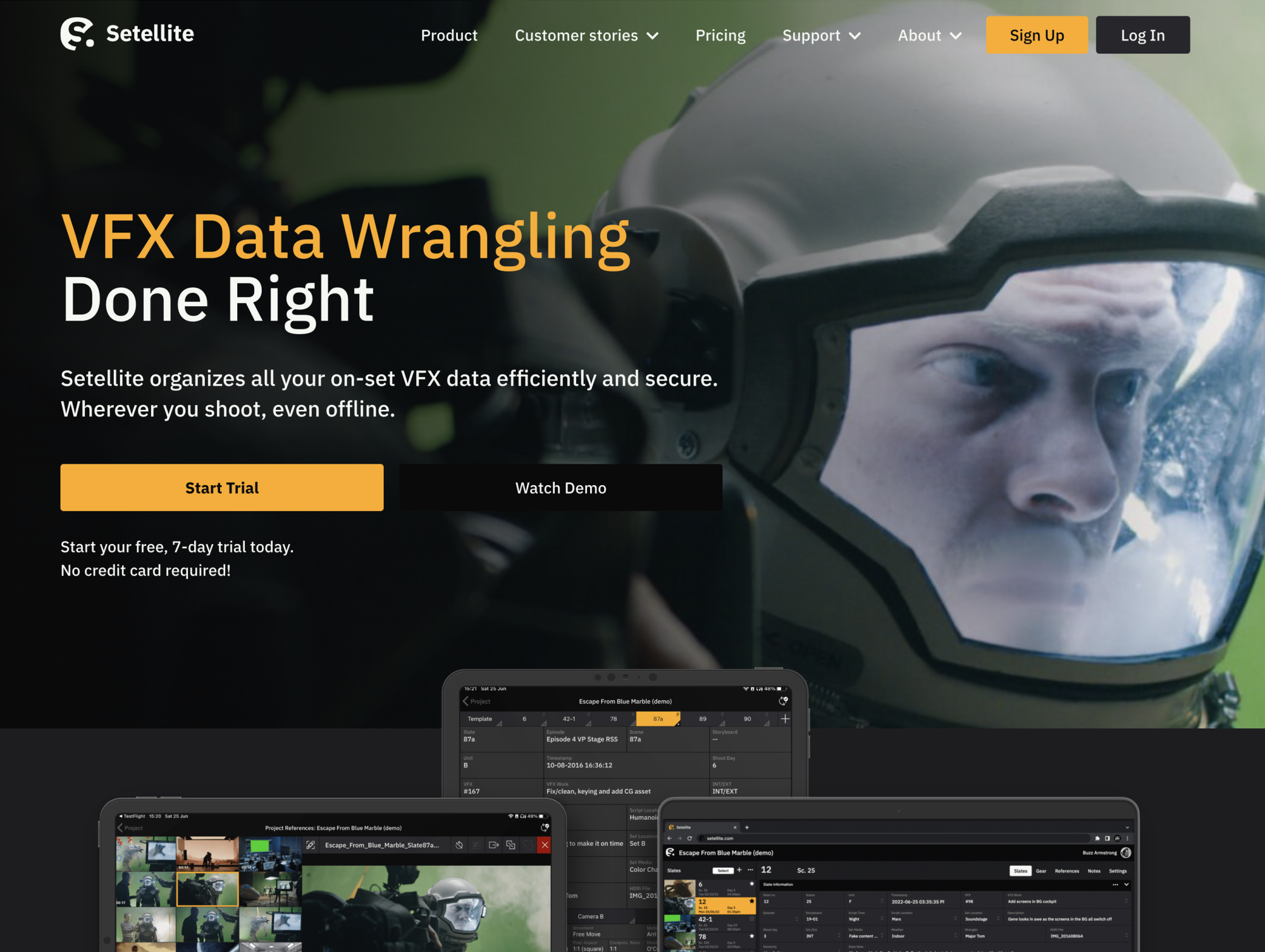The width and height of the screenshot is (1265, 952).
Task: Open the Notes tab
Action: pos(1094,871)
